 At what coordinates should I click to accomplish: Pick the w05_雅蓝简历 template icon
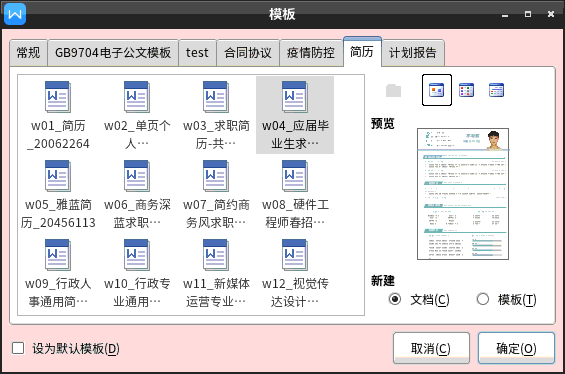[58, 176]
